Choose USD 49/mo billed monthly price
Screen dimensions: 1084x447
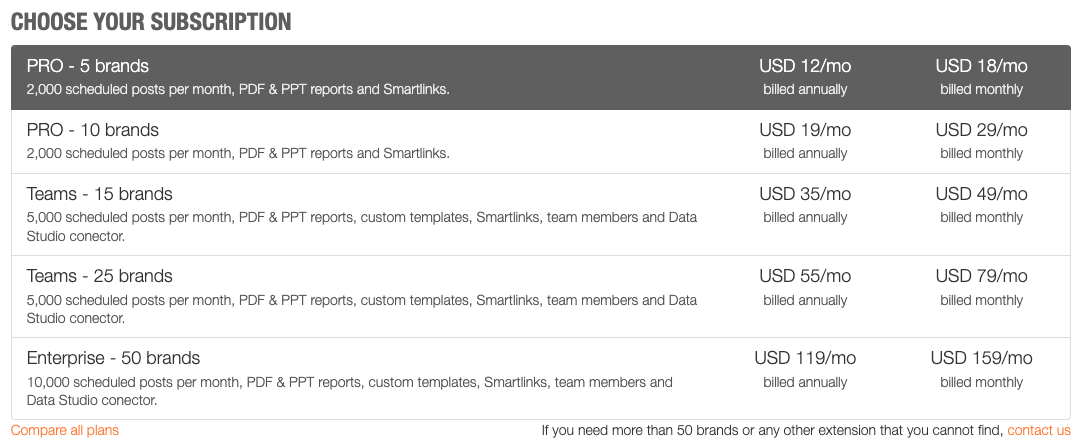tap(981, 204)
